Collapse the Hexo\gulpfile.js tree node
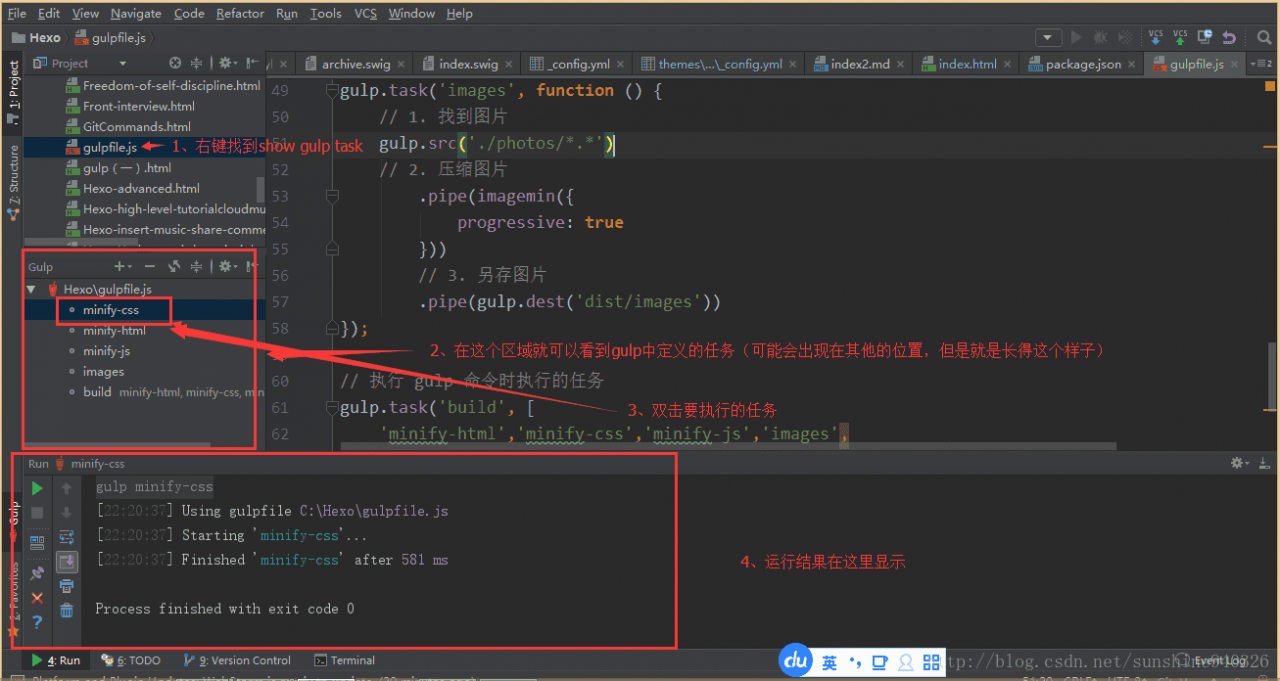1280x681 pixels. [31, 289]
